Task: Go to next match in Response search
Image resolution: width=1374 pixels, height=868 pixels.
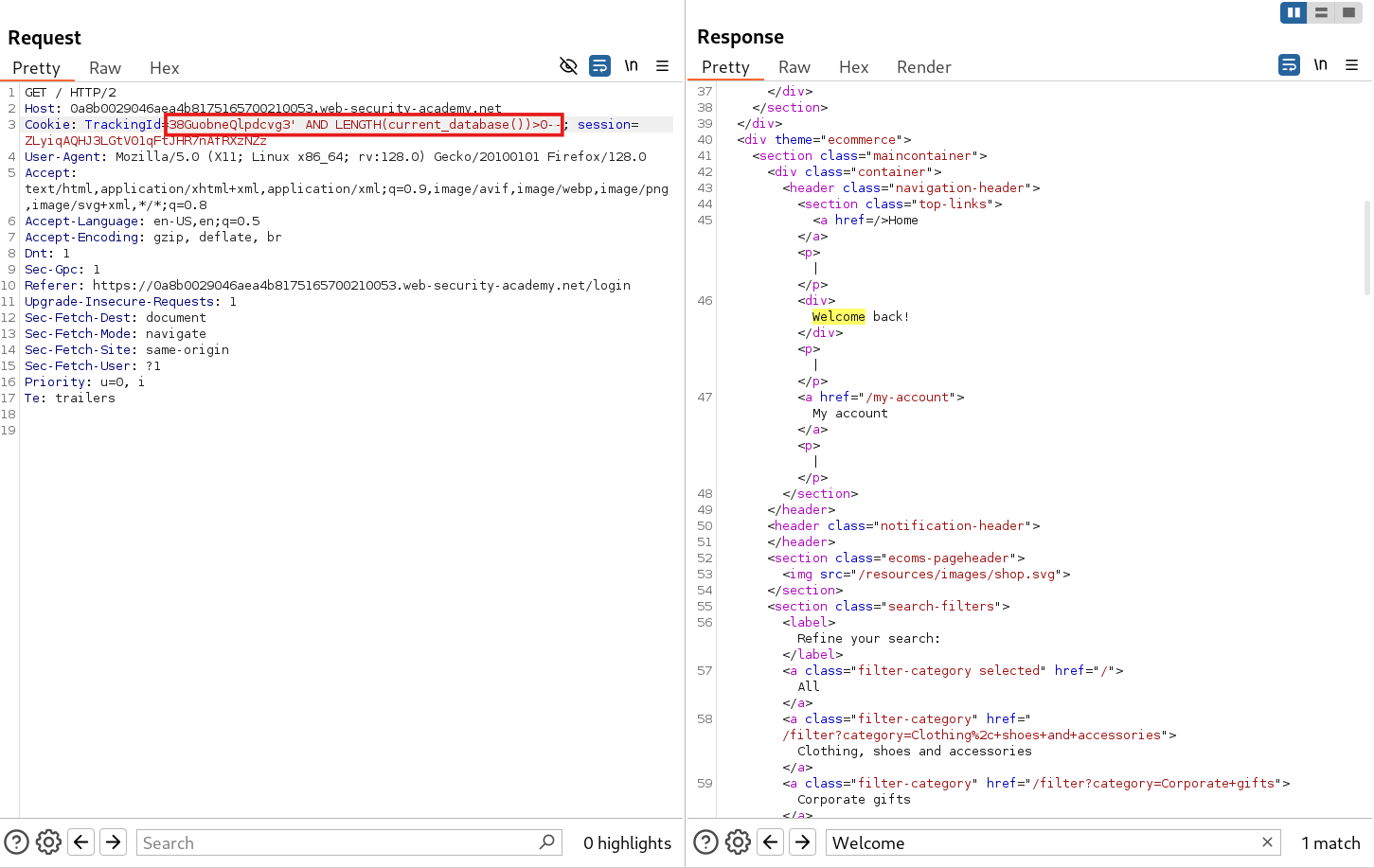Action: (x=803, y=841)
